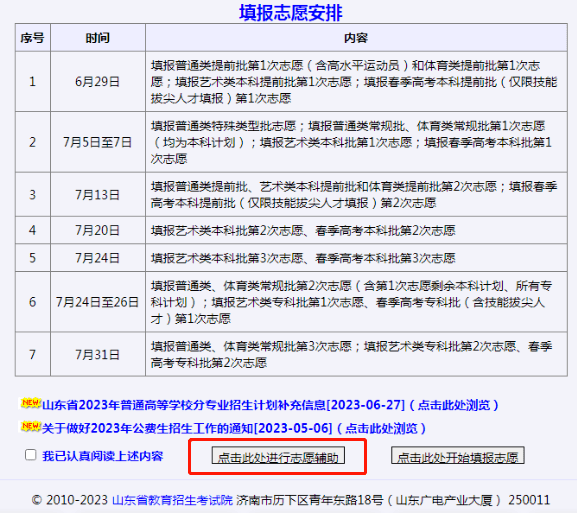577x516 pixels.
Task: Click the 时间 column header
Action: coord(98,38)
